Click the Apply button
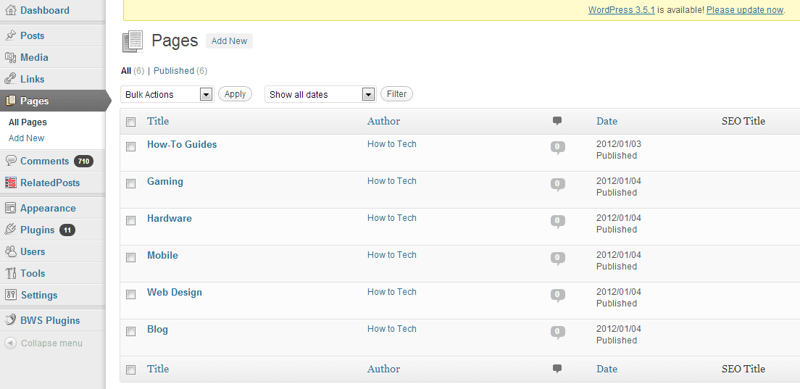Image resolution: width=800 pixels, height=389 pixels. 235,94
